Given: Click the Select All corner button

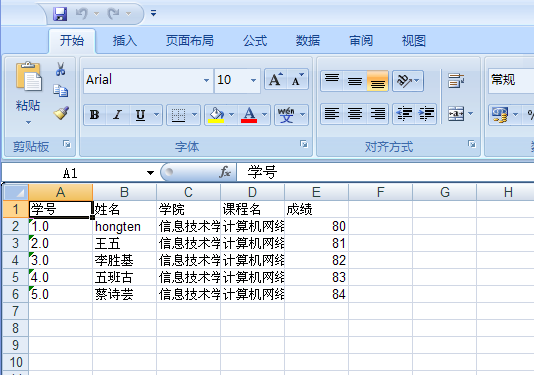Looking at the screenshot, I should [16, 192].
